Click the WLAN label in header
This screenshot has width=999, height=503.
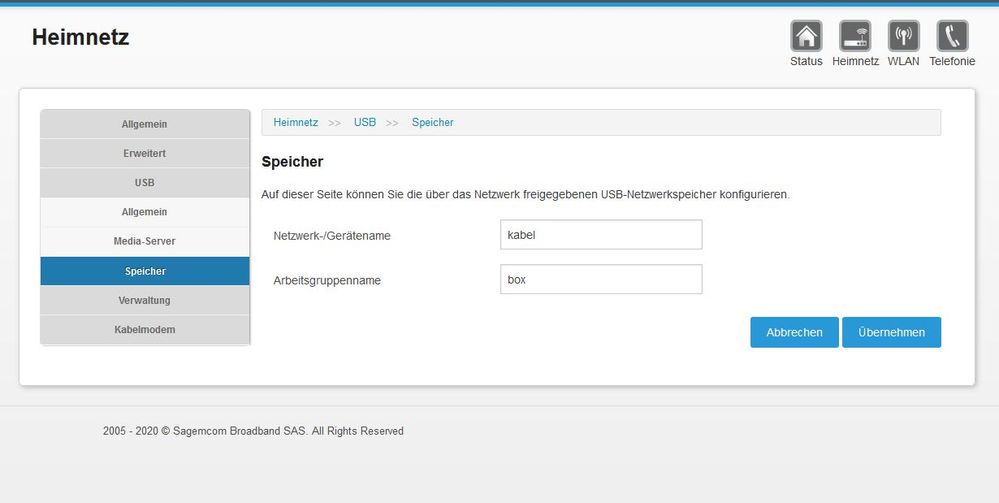coord(903,61)
